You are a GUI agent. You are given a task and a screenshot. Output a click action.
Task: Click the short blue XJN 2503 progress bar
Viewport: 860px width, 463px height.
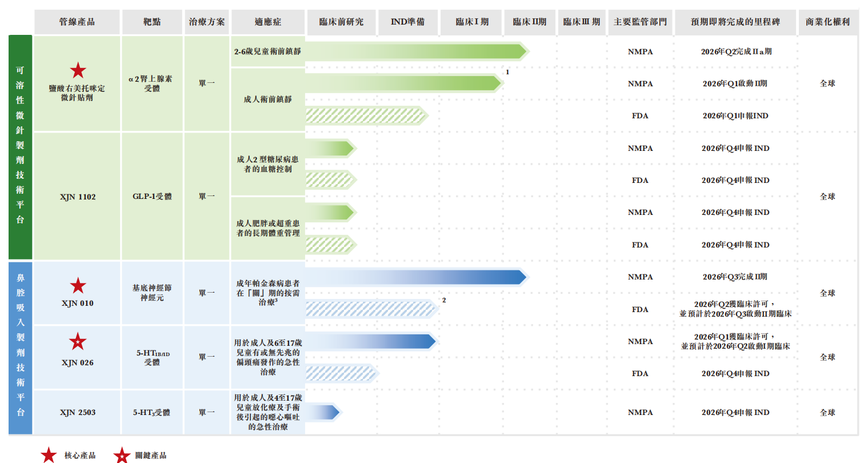(x=323, y=412)
